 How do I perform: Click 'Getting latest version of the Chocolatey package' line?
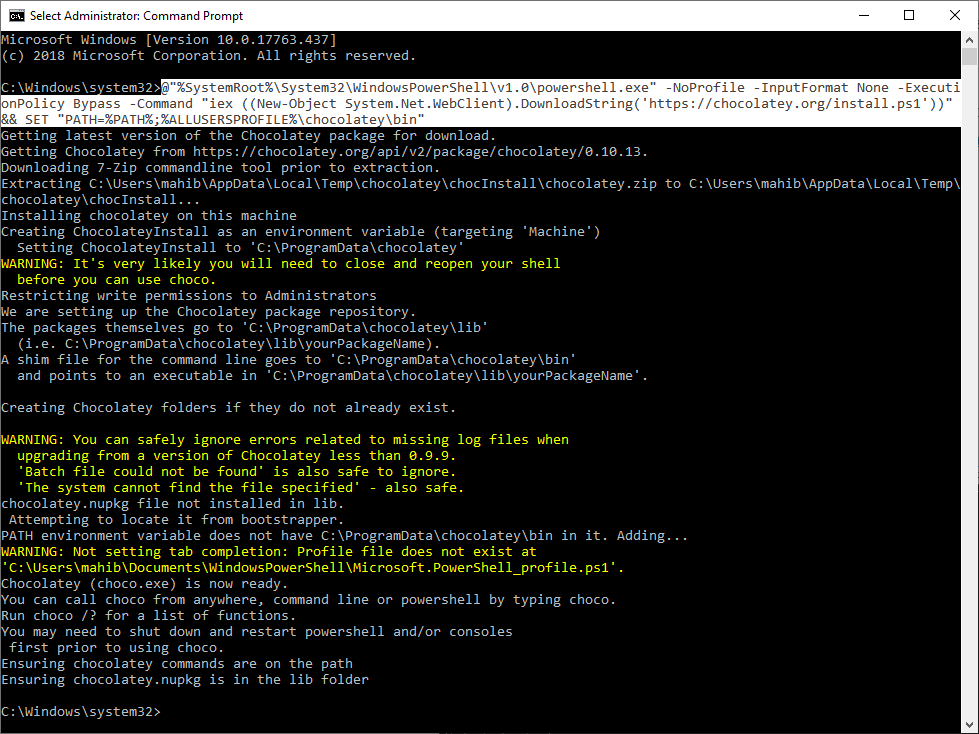[x=248, y=136]
